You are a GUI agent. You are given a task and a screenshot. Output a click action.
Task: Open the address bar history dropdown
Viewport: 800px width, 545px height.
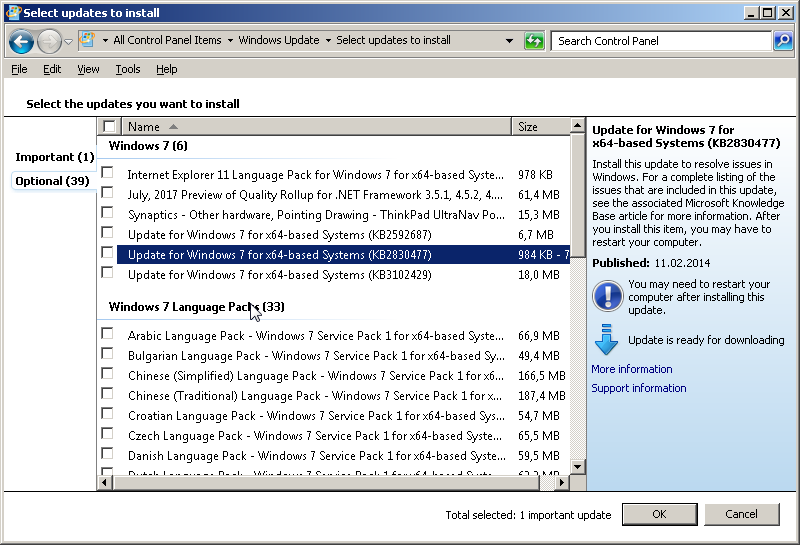[x=509, y=40]
